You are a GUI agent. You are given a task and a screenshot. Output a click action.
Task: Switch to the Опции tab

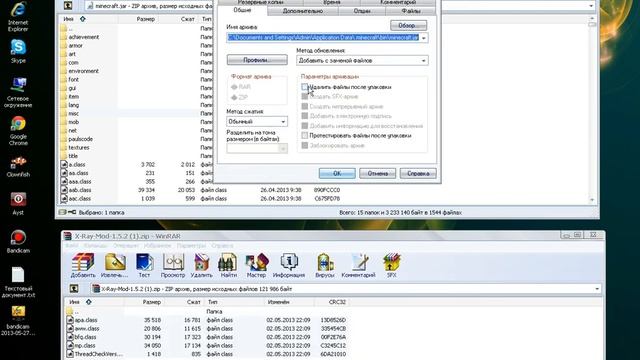[362, 11]
